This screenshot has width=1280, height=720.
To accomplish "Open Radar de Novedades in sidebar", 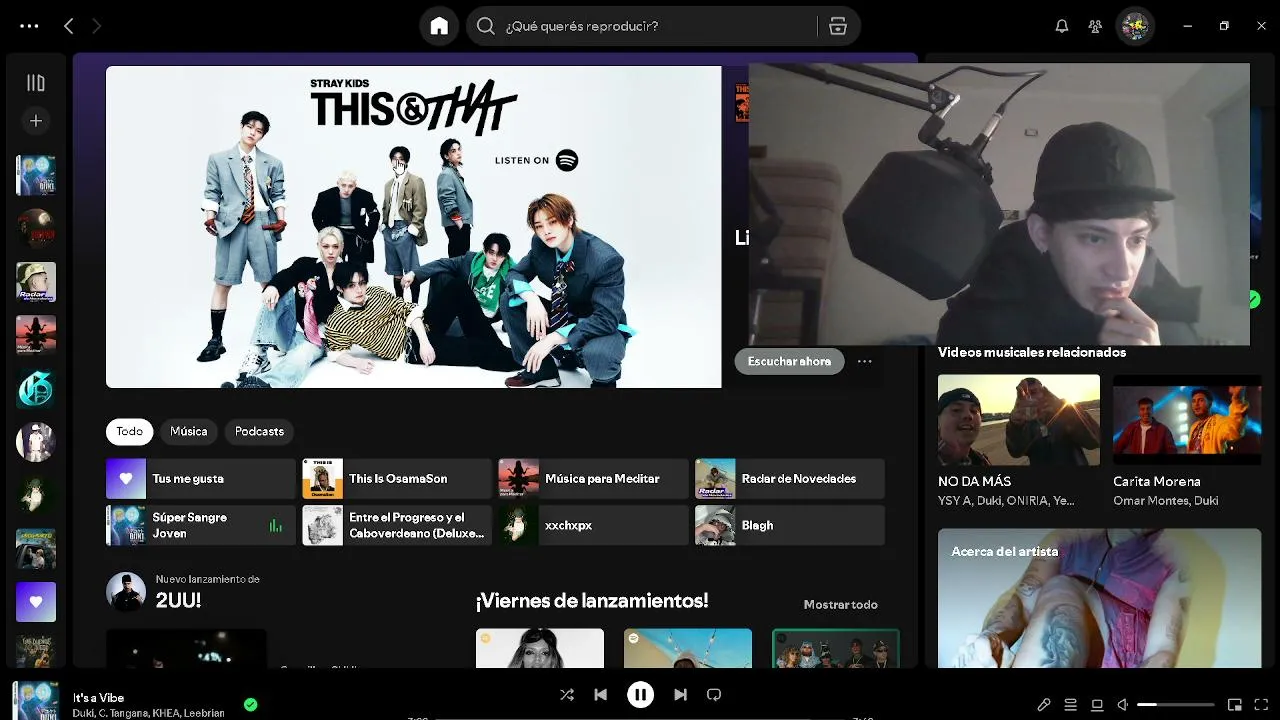I will [x=36, y=282].
